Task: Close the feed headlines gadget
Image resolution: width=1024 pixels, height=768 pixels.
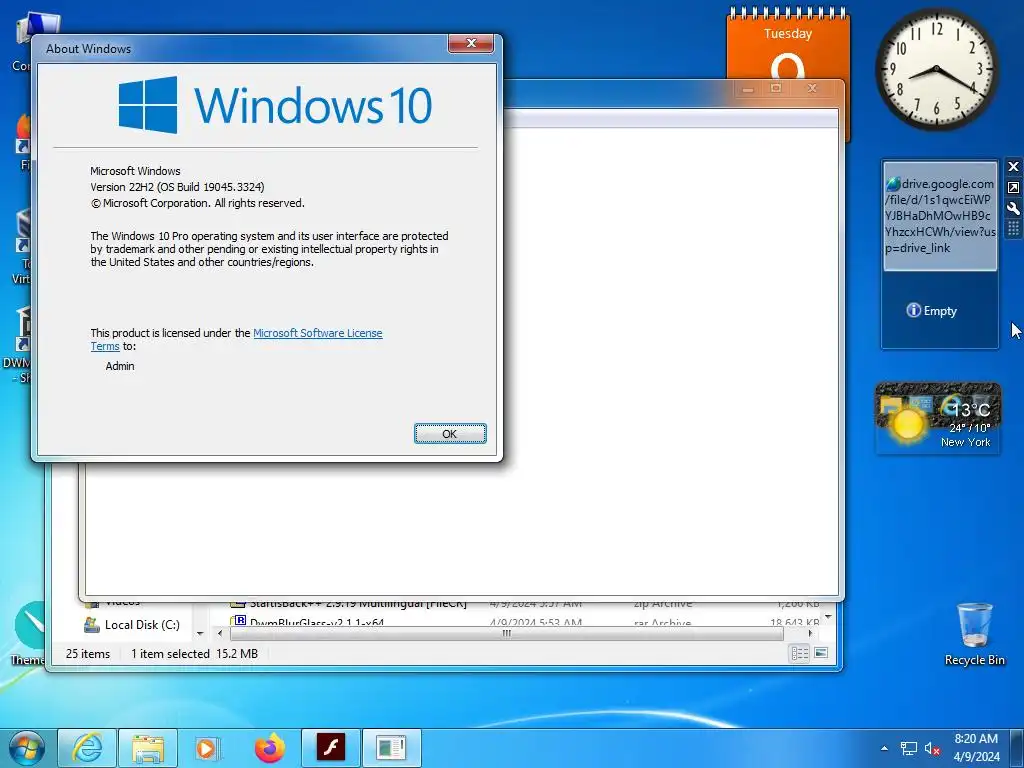Action: tap(1013, 167)
